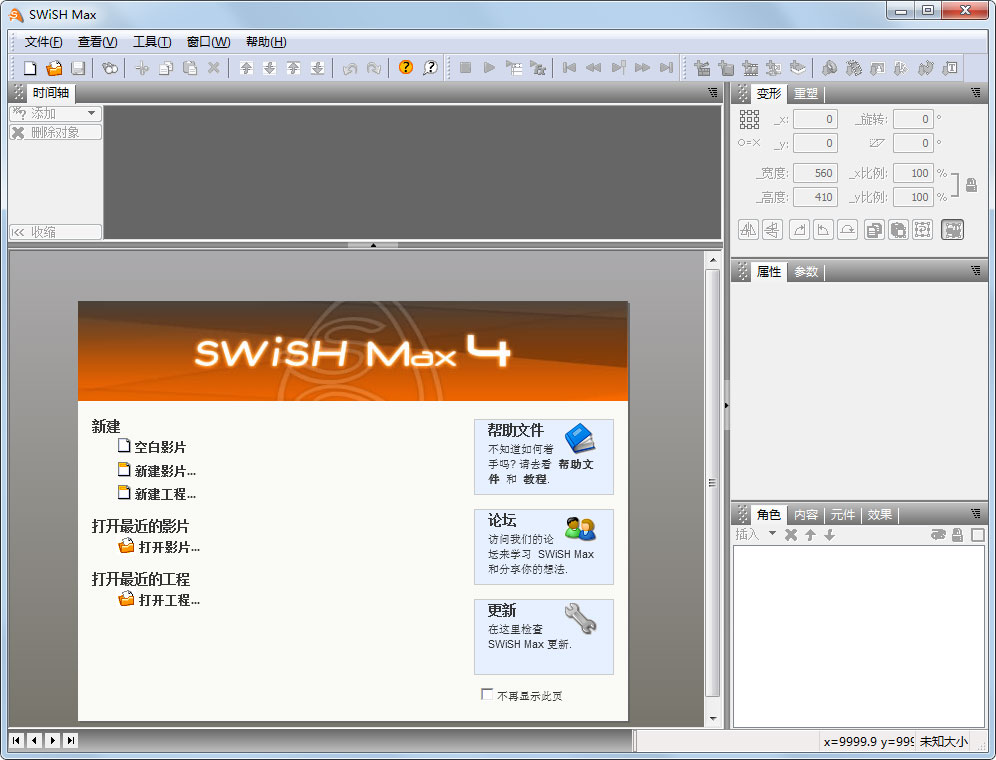Open the 添加 dropdown in timeline panel
The image size is (996, 760).
click(54, 113)
